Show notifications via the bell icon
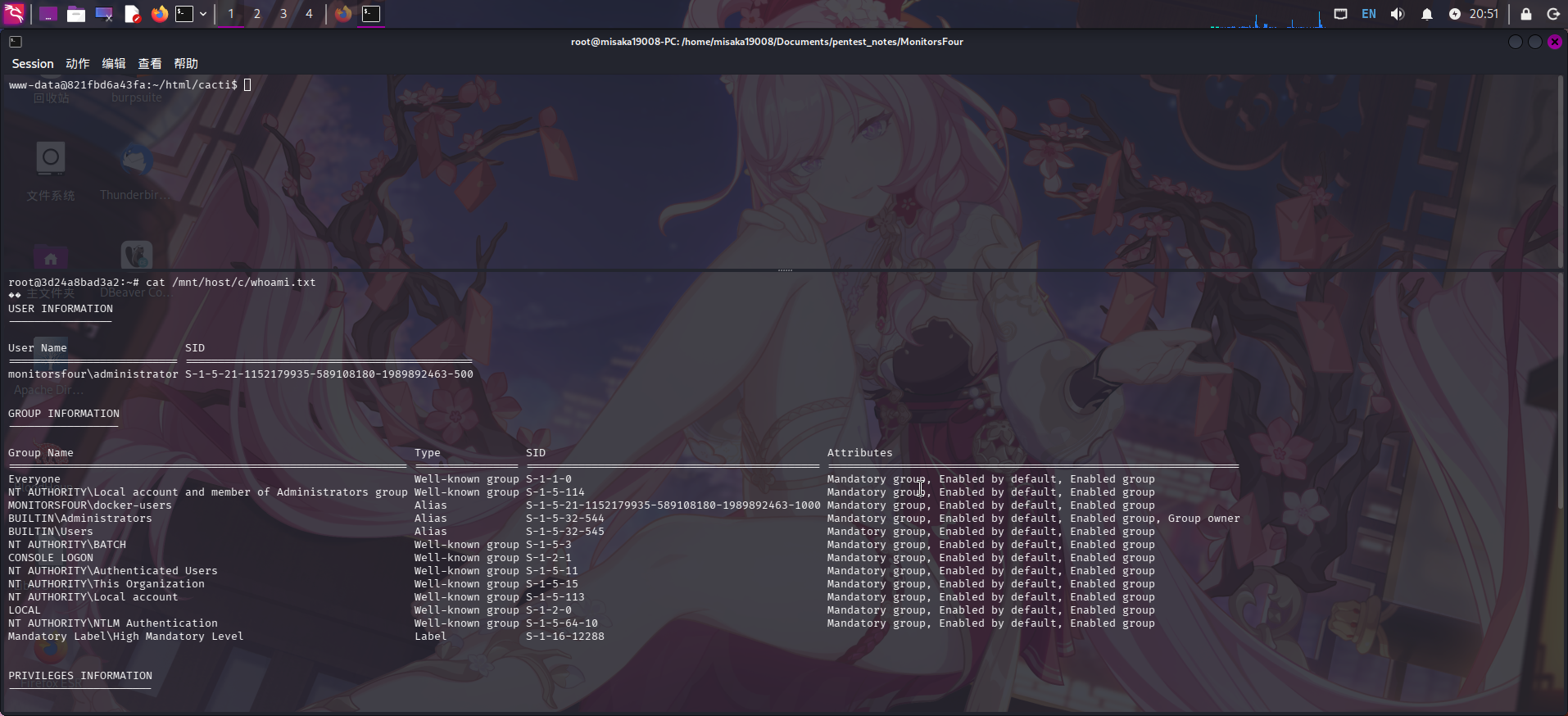The image size is (1568, 716). [x=1427, y=14]
